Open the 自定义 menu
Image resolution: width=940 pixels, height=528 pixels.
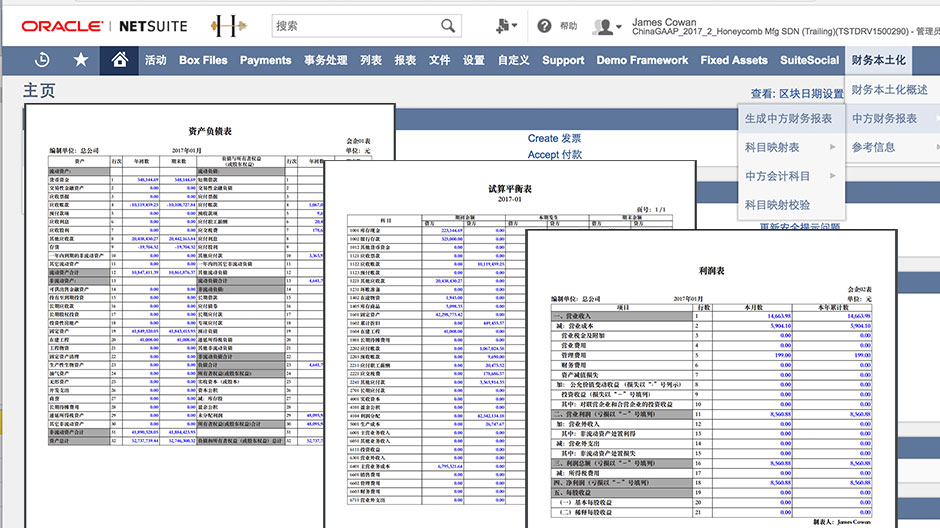click(514, 60)
